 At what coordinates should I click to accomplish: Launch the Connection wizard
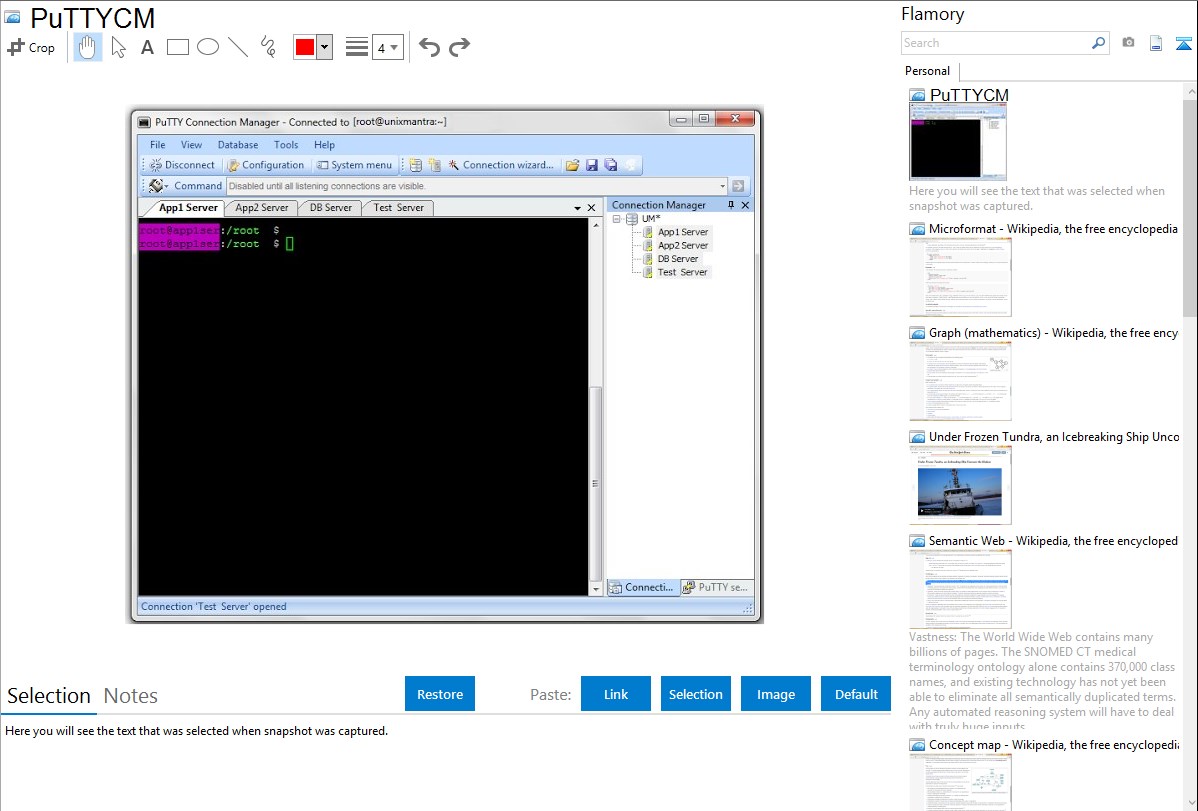[x=500, y=165]
